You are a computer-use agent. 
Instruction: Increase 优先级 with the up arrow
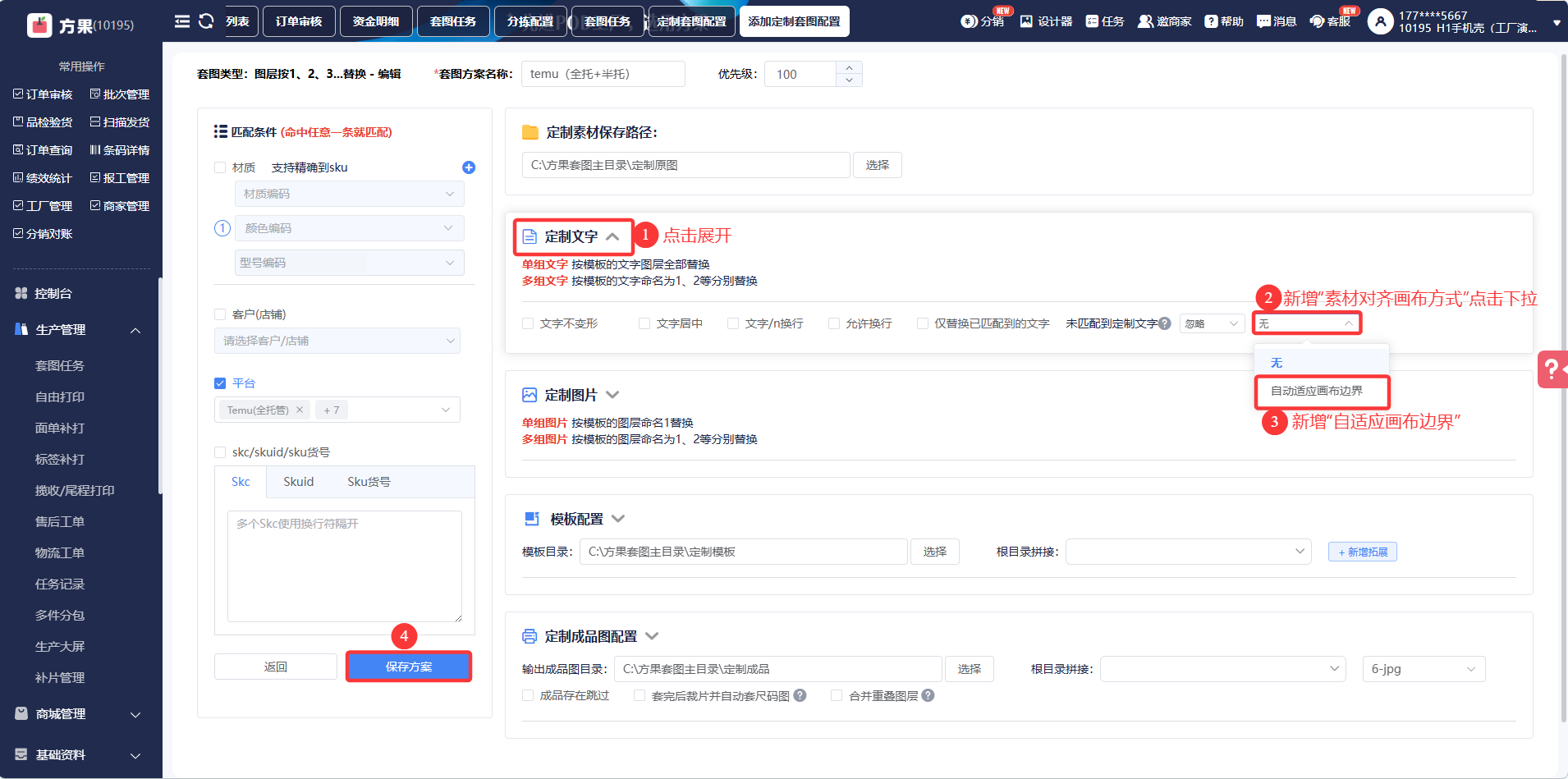(x=849, y=67)
